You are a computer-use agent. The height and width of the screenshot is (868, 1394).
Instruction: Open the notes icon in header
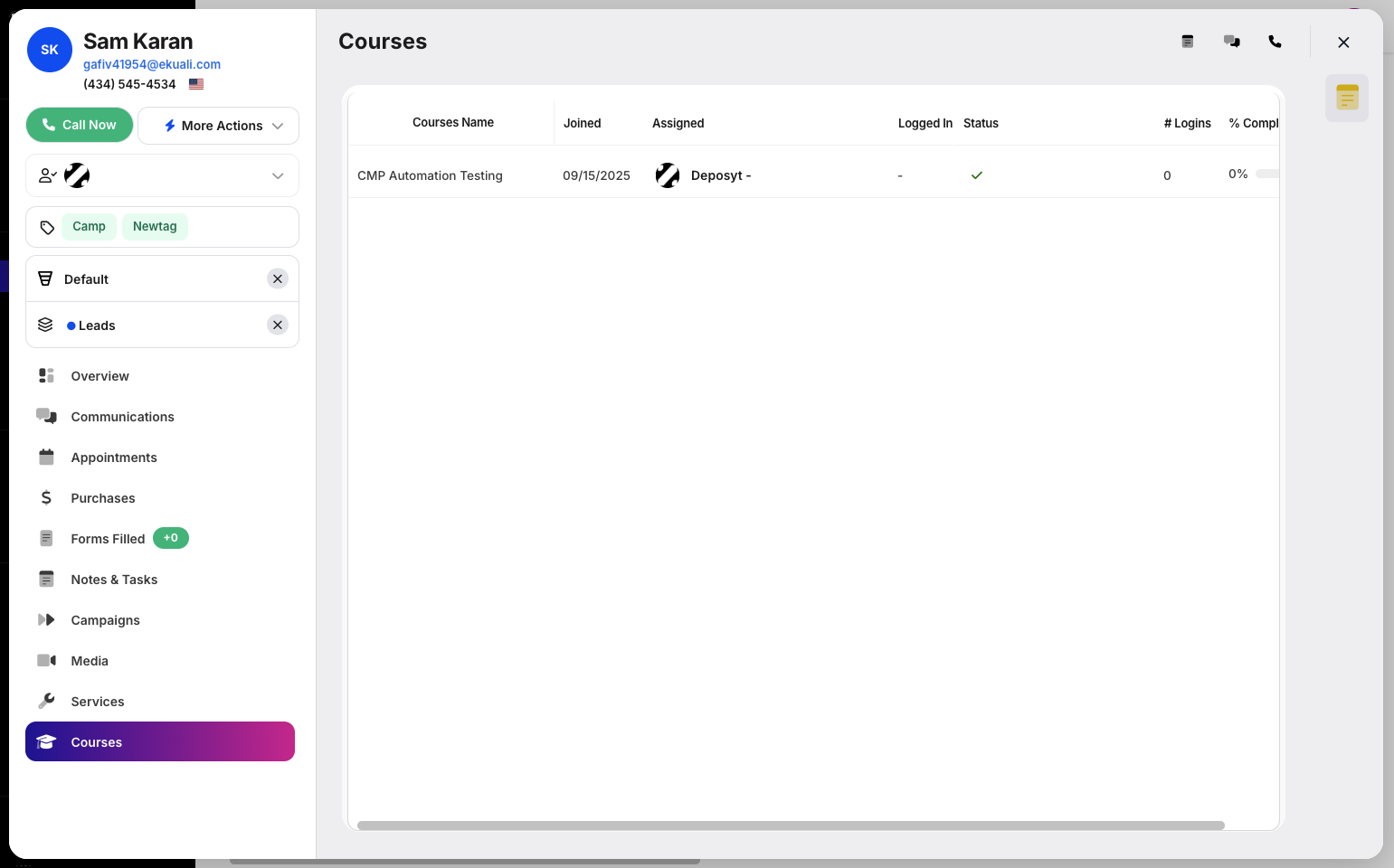click(x=1188, y=42)
